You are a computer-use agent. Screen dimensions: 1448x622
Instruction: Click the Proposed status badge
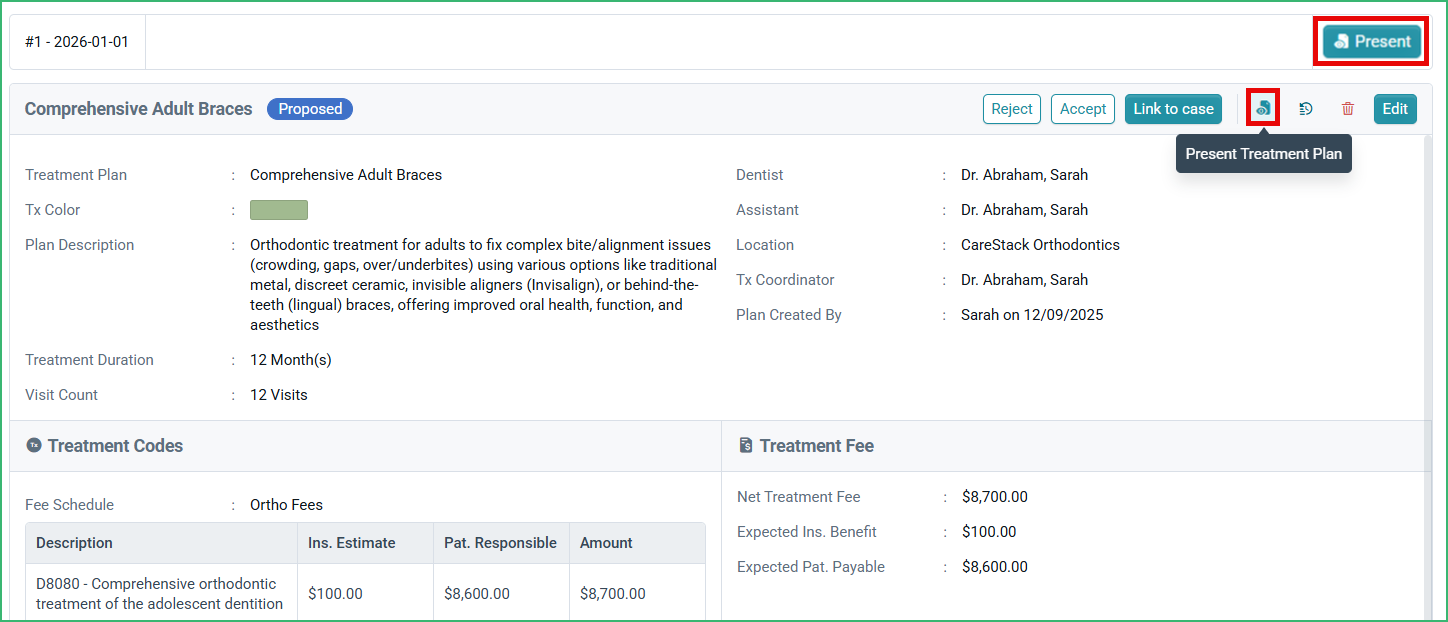(310, 109)
